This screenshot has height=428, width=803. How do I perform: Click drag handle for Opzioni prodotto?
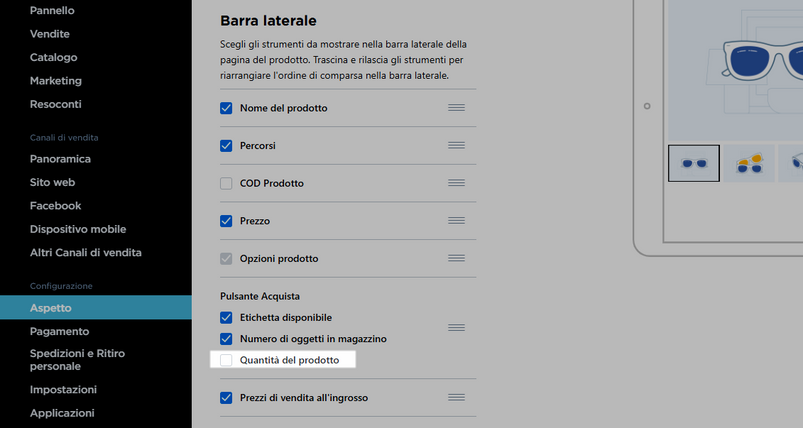(456, 258)
